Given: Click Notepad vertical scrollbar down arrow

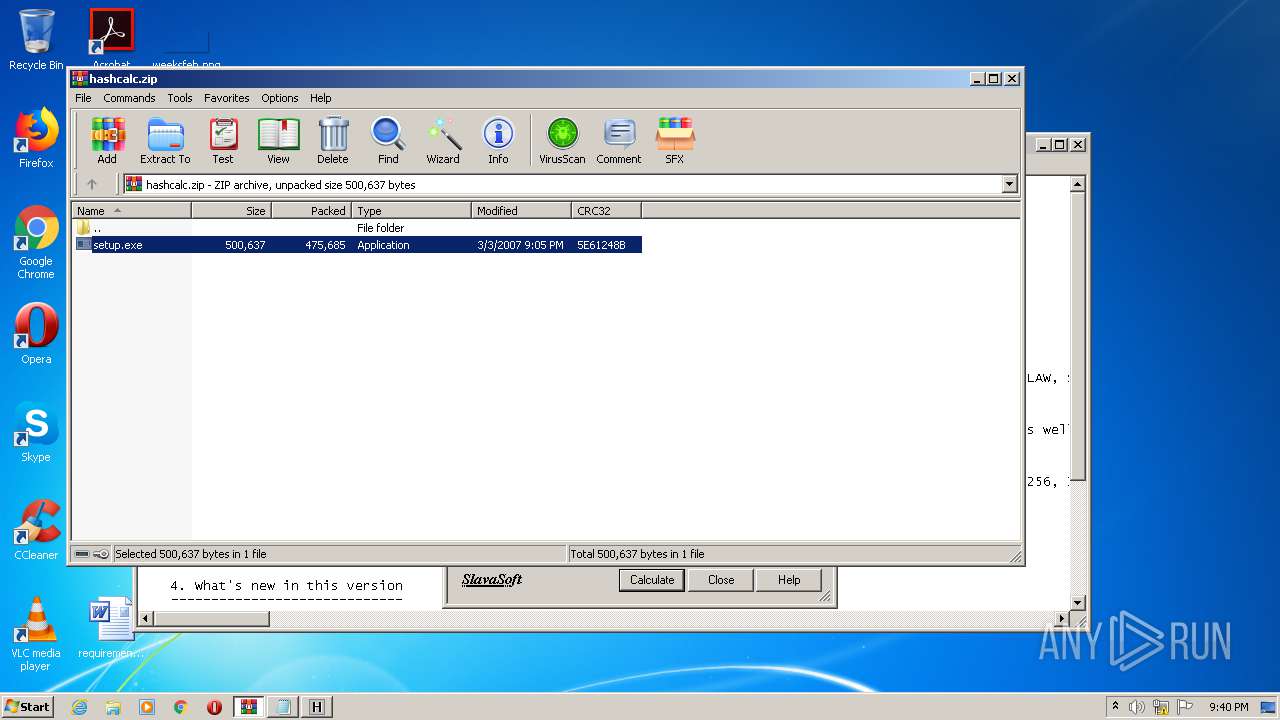Looking at the screenshot, I should click(x=1077, y=603).
